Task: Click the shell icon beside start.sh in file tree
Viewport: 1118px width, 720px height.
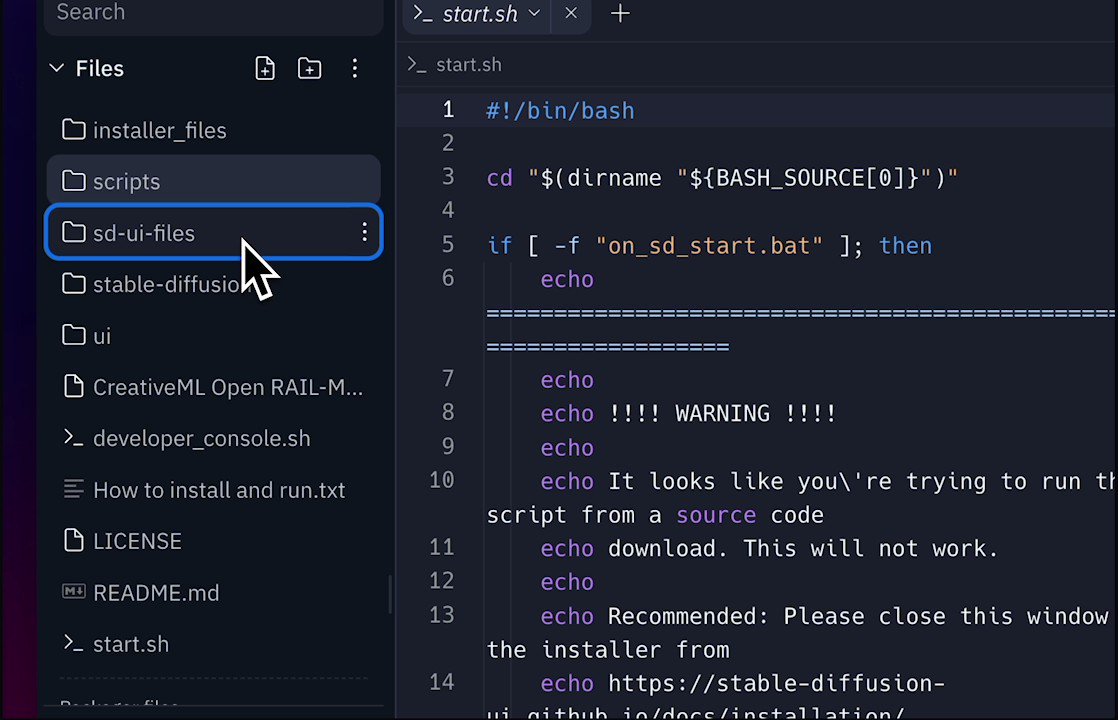Action: (73, 642)
